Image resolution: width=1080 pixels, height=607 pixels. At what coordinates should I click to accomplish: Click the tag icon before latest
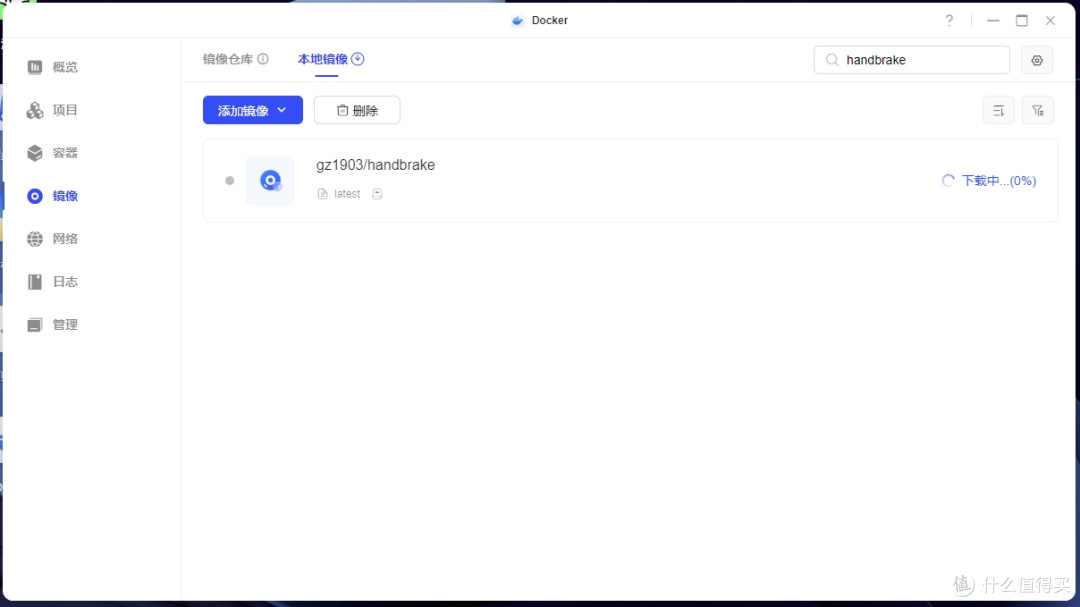click(322, 194)
